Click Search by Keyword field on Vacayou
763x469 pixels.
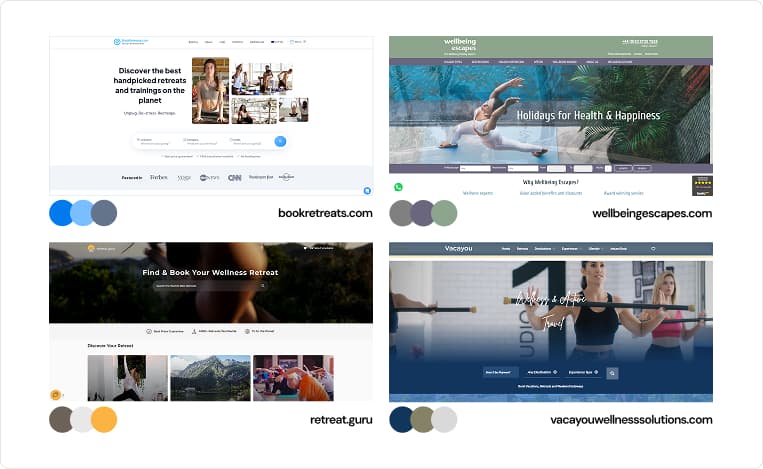(500, 372)
